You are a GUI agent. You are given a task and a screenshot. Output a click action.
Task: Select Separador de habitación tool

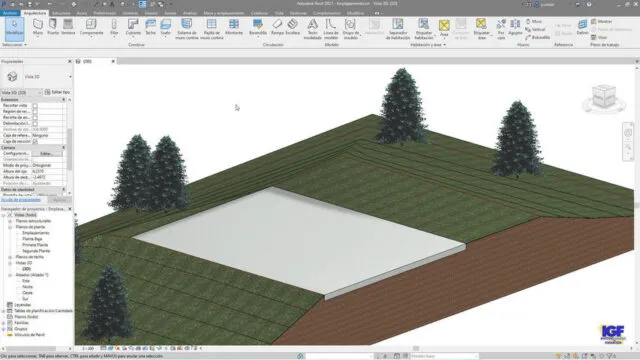click(398, 29)
